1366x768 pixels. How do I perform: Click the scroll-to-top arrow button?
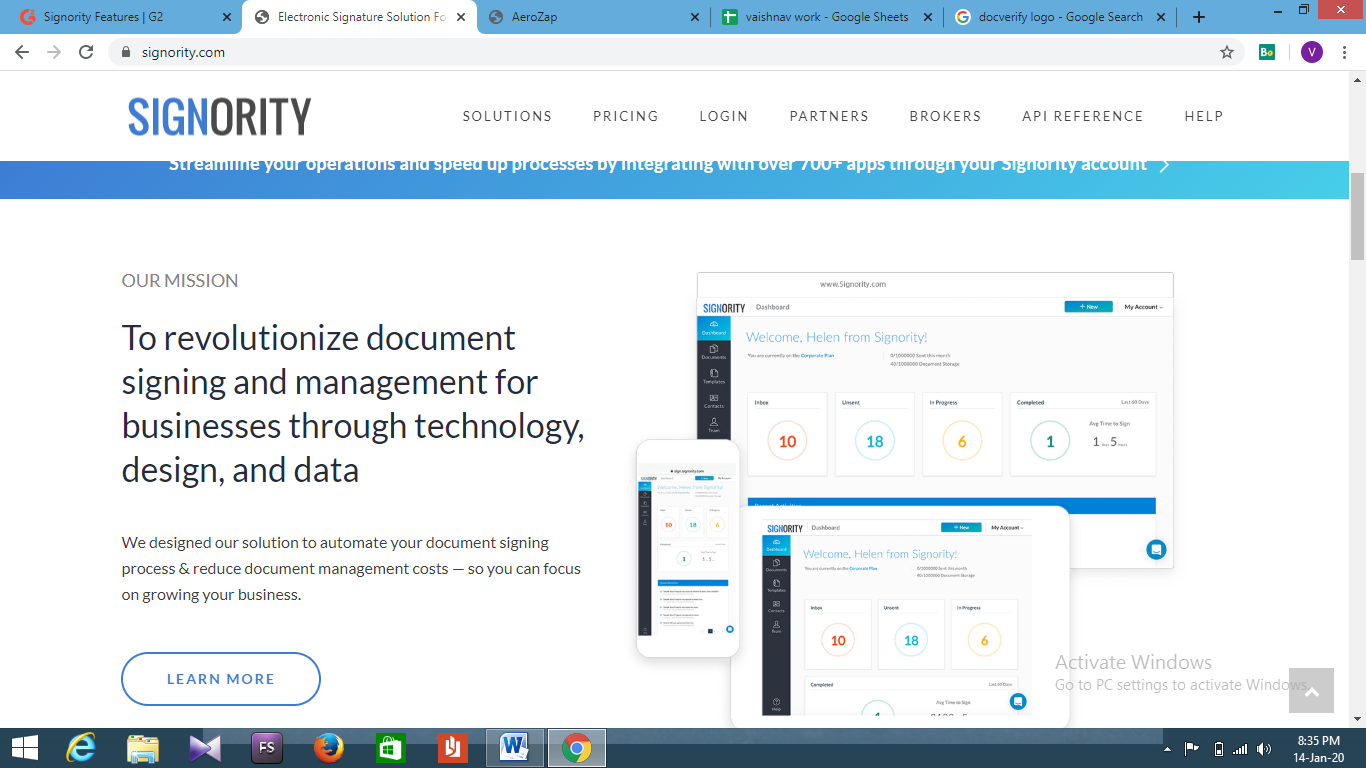(x=1312, y=691)
